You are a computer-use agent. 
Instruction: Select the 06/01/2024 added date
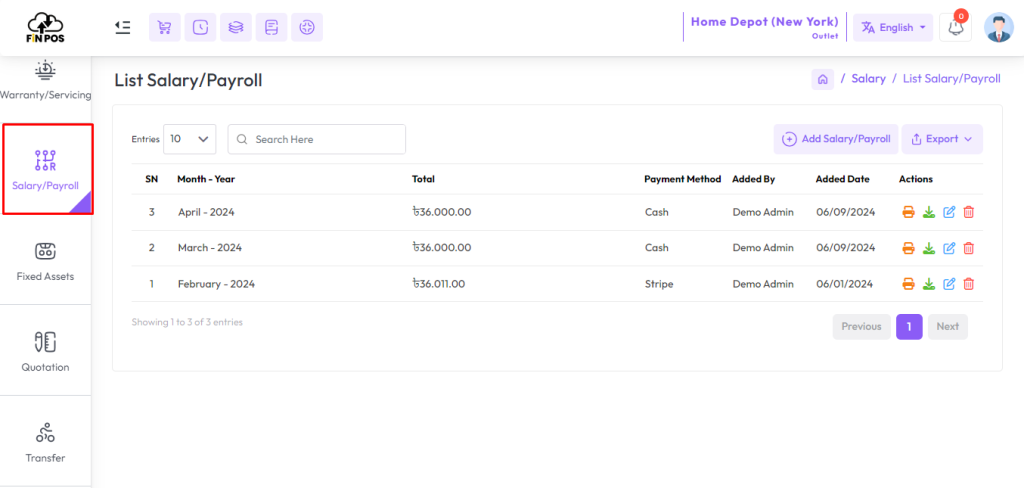pyautogui.click(x=845, y=284)
